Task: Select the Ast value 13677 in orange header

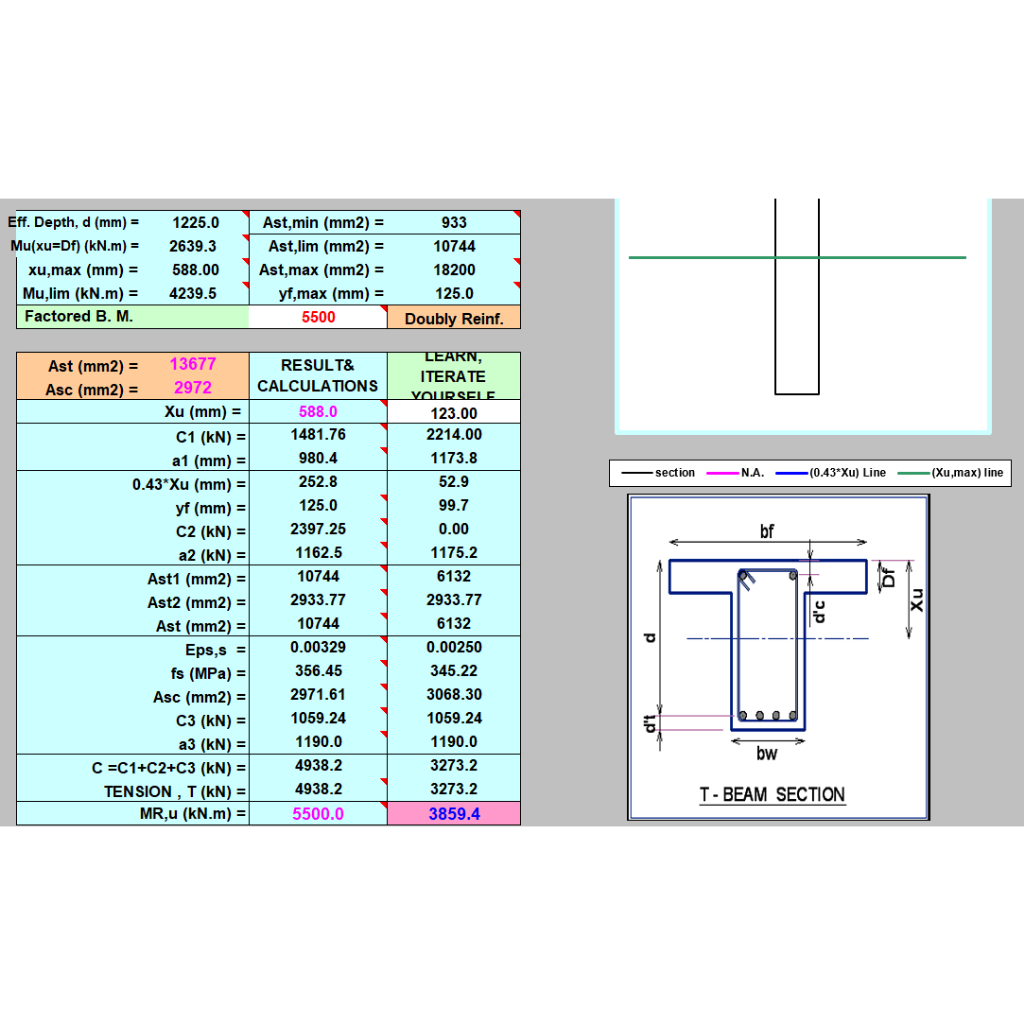Action: [192, 365]
